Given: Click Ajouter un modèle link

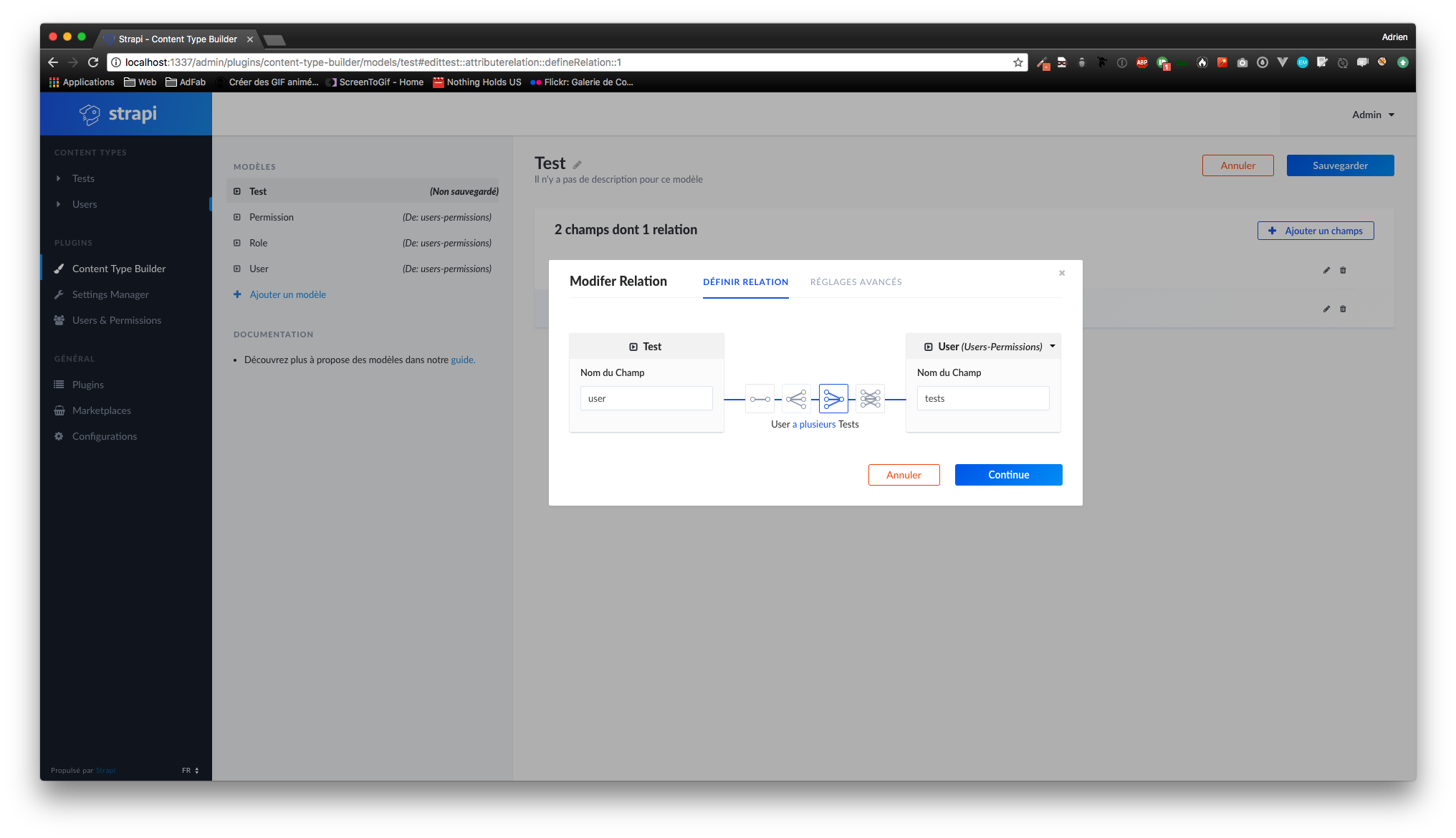Looking at the screenshot, I should click(x=287, y=294).
